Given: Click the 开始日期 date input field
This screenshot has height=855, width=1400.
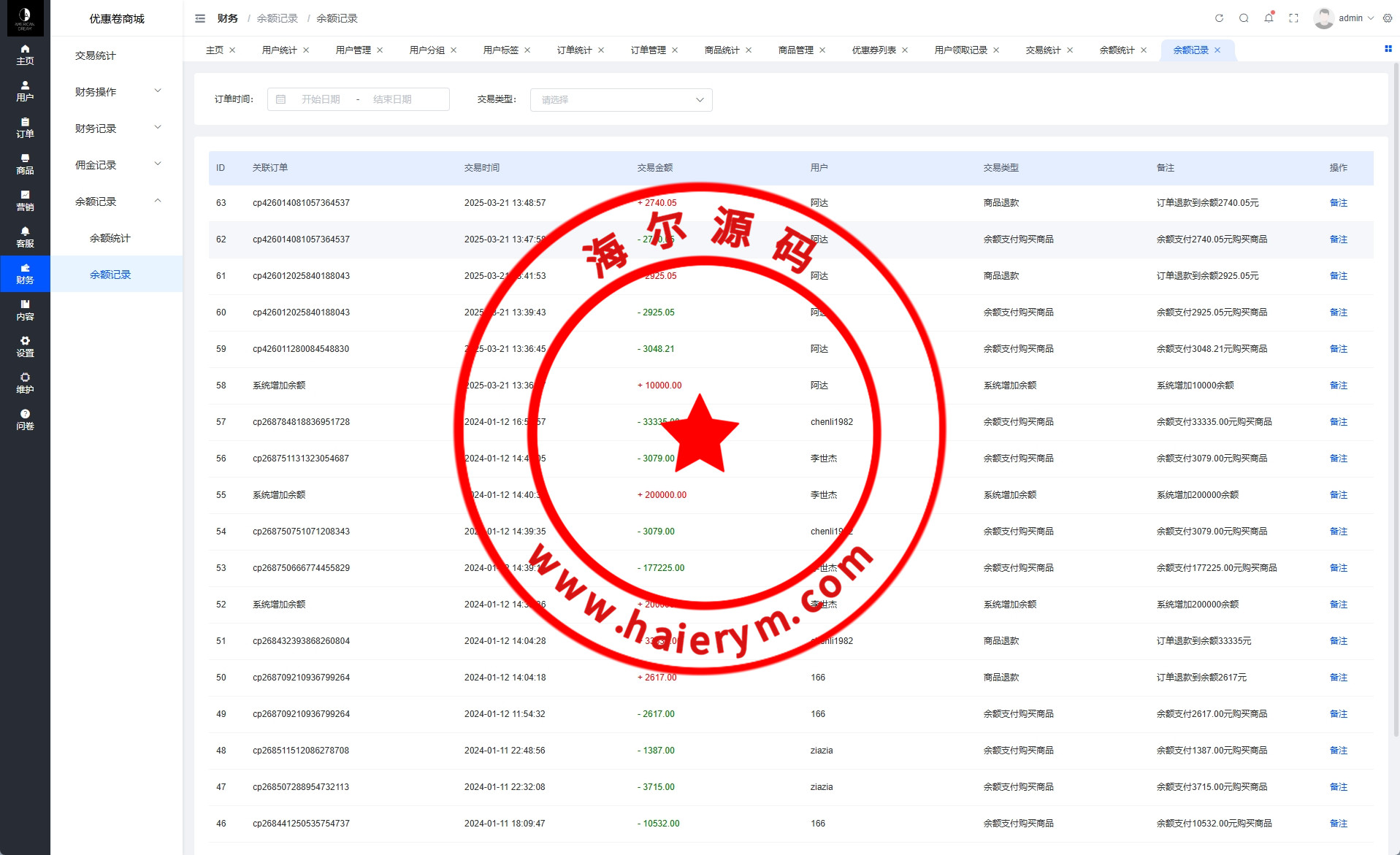Looking at the screenshot, I should (x=321, y=99).
